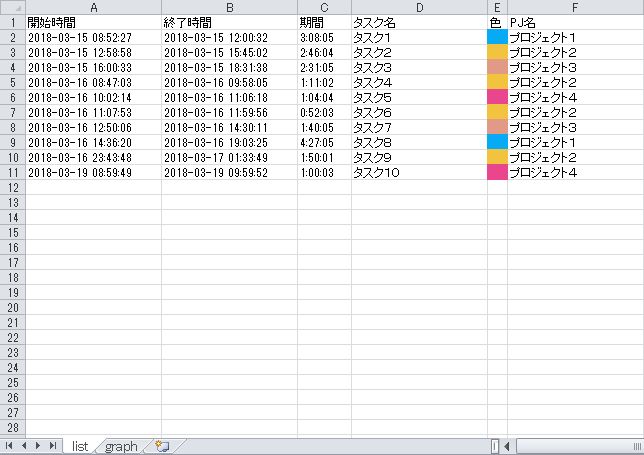Select cell タスク1
The height and width of the screenshot is (455, 644).
click(x=419, y=37)
